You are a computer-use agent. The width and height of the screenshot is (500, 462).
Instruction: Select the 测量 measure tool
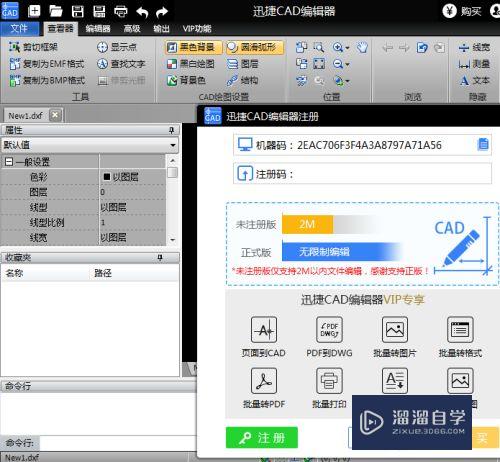pyautogui.click(x=474, y=64)
